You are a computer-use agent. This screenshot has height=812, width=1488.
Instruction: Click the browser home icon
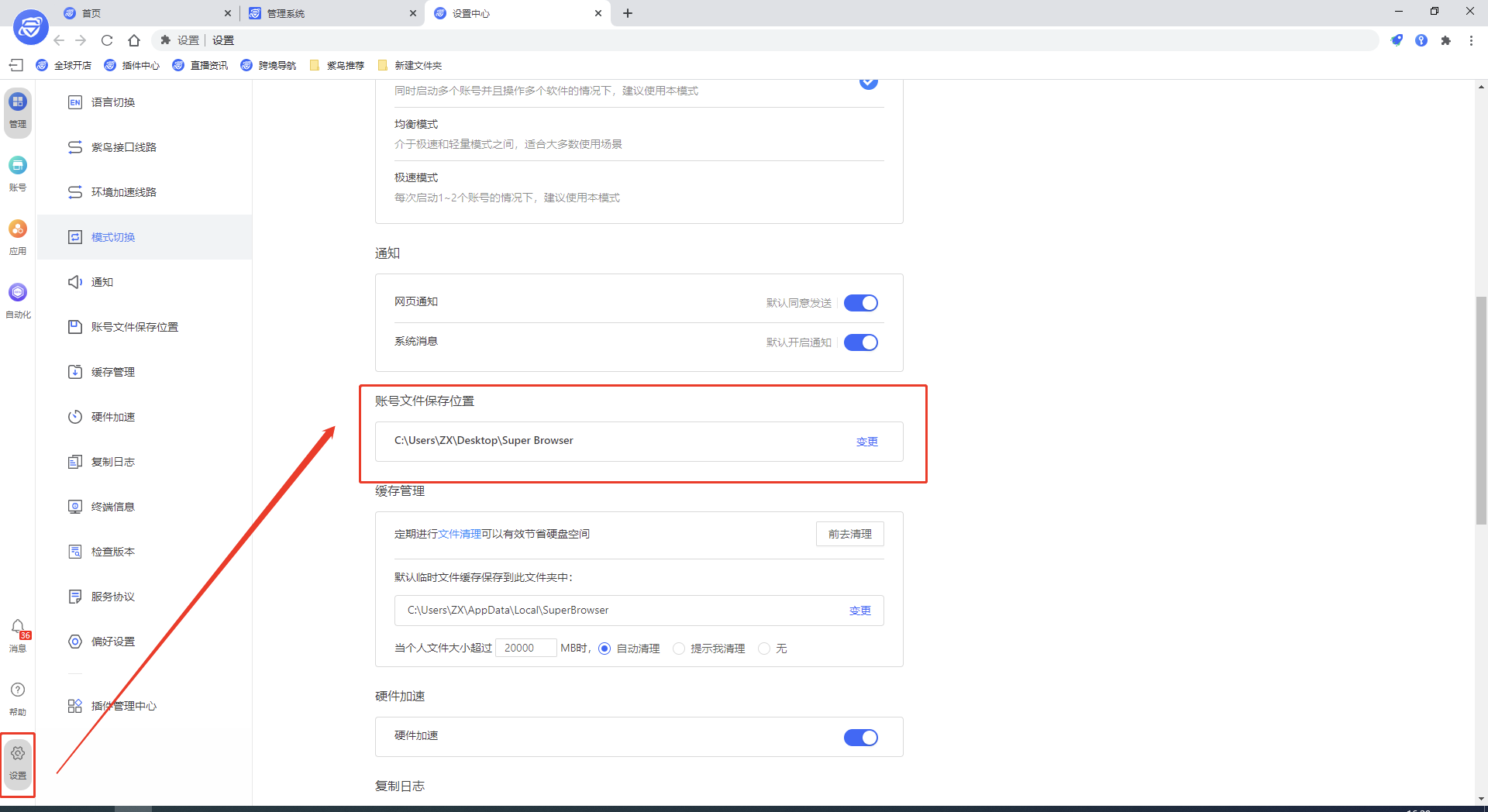click(x=133, y=40)
